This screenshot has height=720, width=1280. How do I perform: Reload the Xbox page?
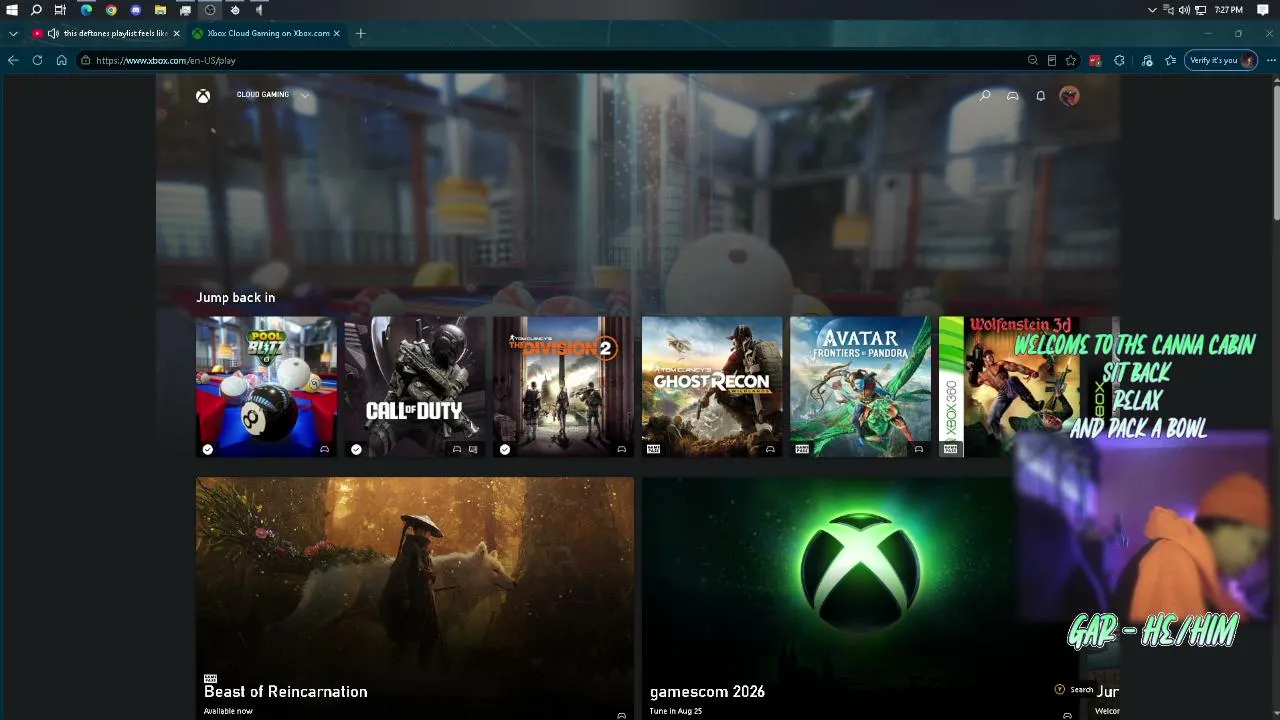[x=37, y=60]
